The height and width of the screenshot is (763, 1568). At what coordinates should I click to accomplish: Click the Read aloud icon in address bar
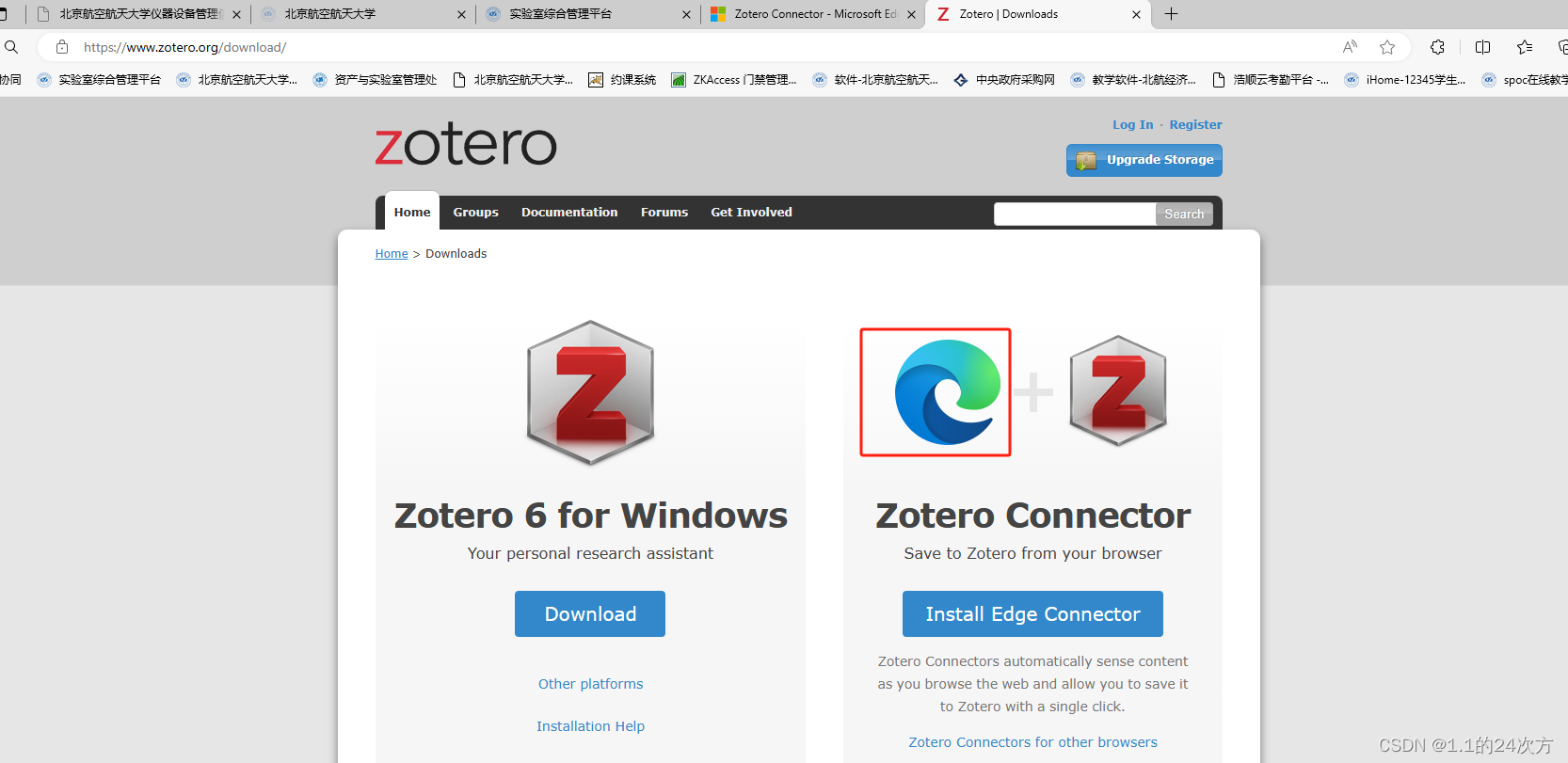1350,47
